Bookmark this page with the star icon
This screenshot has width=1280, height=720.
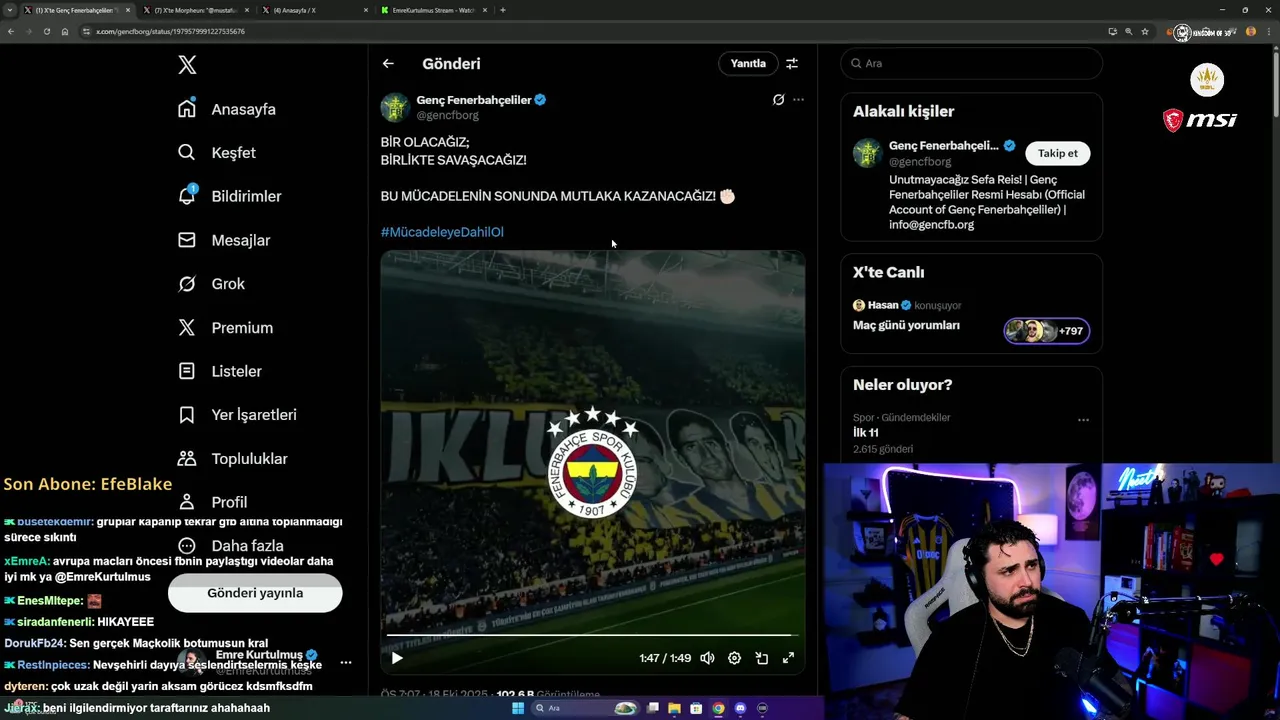tap(1145, 31)
